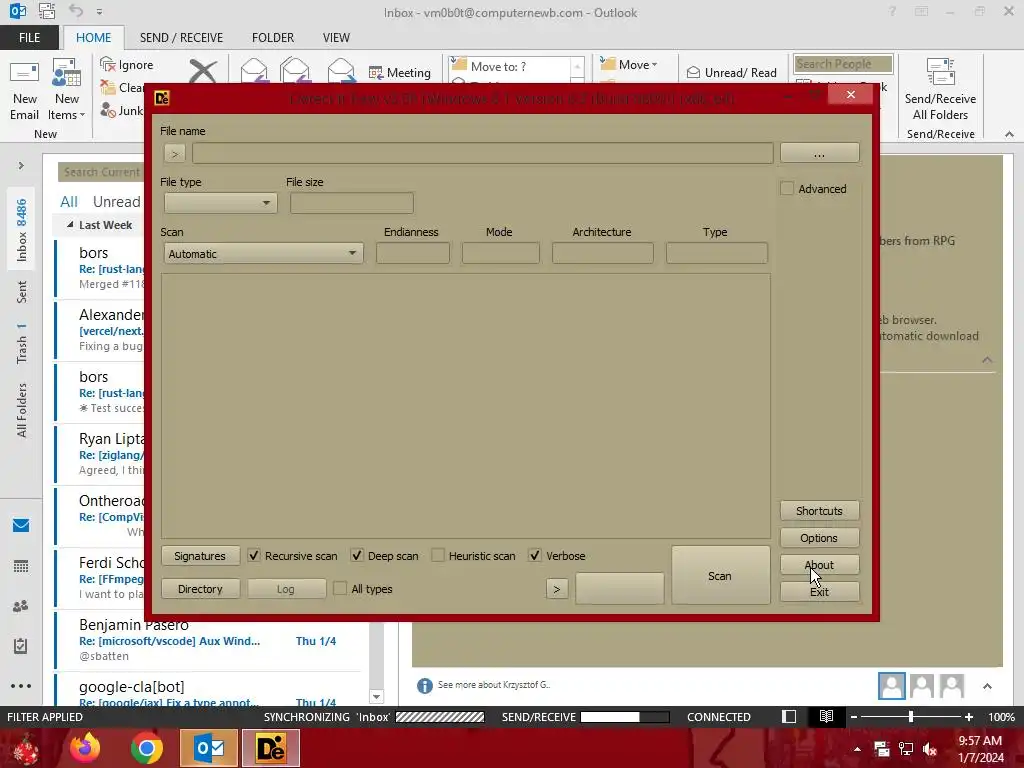The height and width of the screenshot is (768, 1024).
Task: Click the Directory button
Action: (200, 588)
